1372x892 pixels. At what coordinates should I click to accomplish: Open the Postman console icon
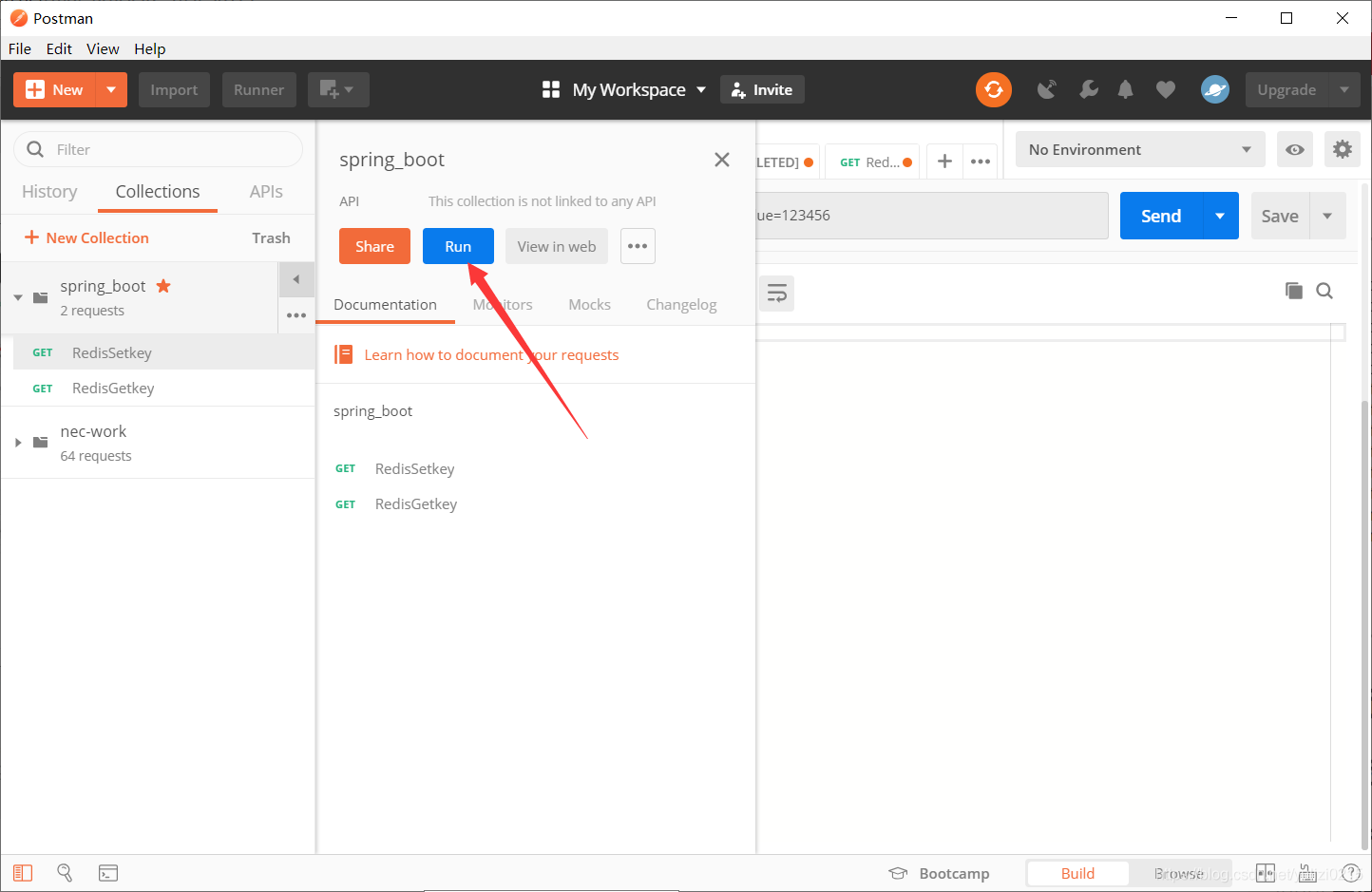(x=108, y=872)
